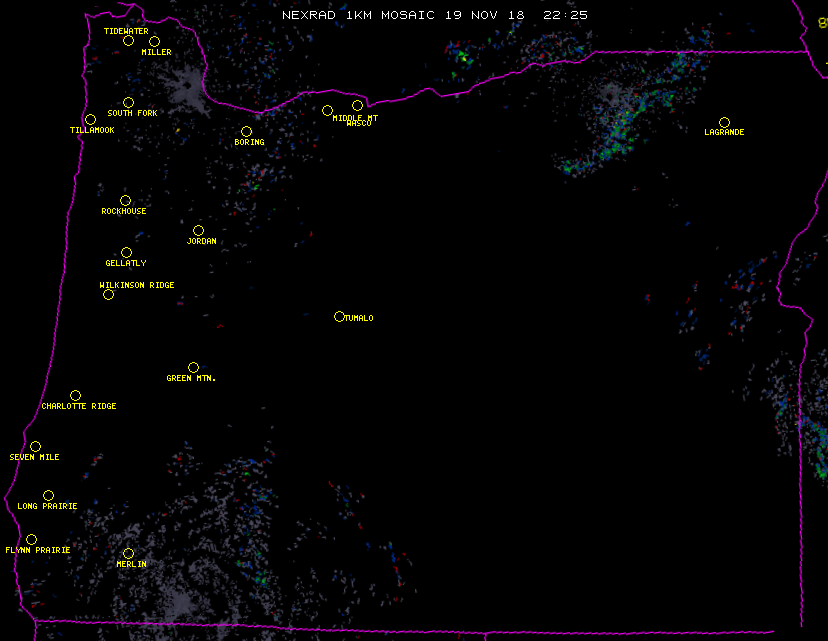Select the Wilkinson Ridge station circle
This screenshot has width=828, height=641.
tap(108, 294)
